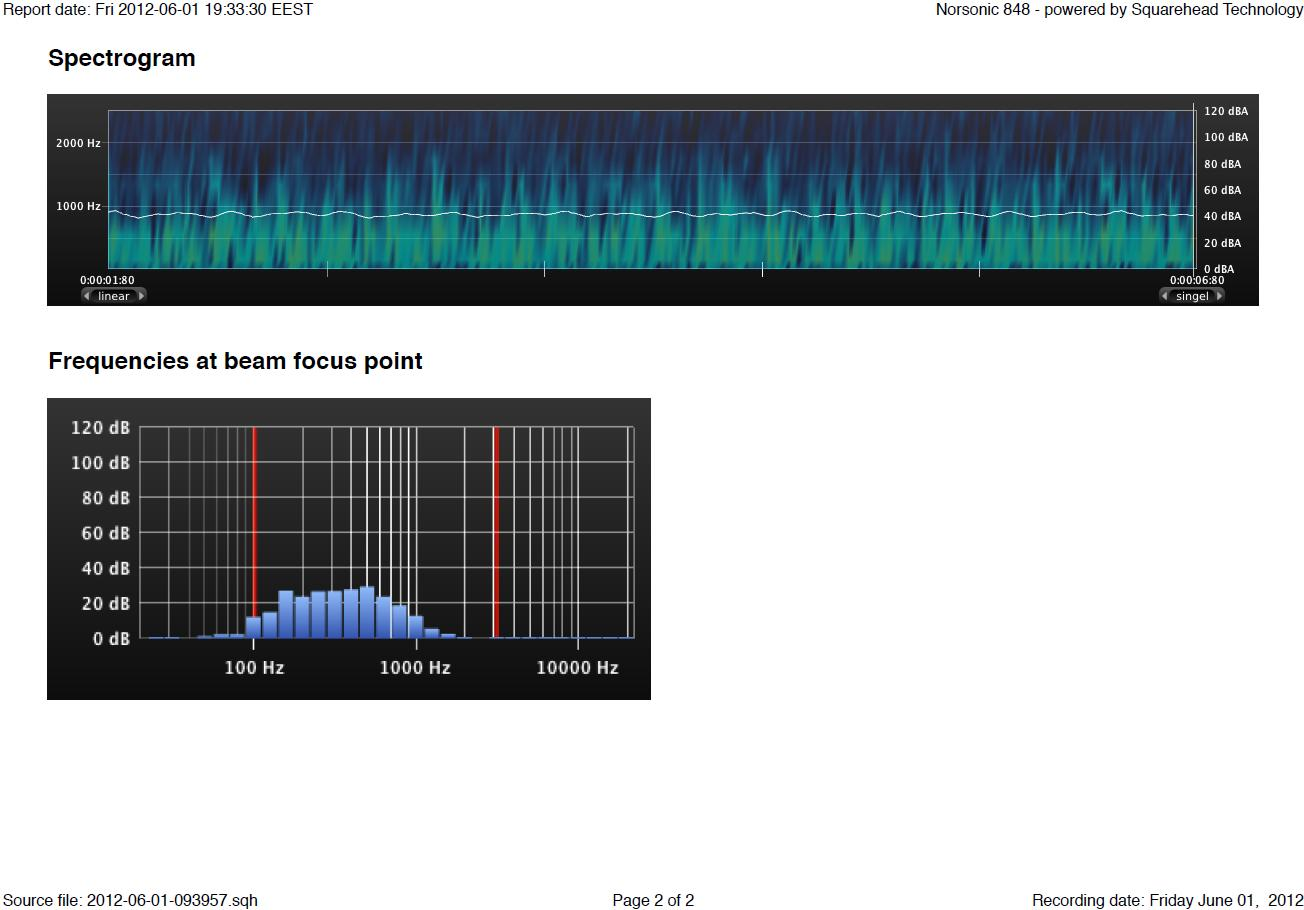Click the left arrow of the linear selector
The image size is (1304, 910).
tap(87, 296)
